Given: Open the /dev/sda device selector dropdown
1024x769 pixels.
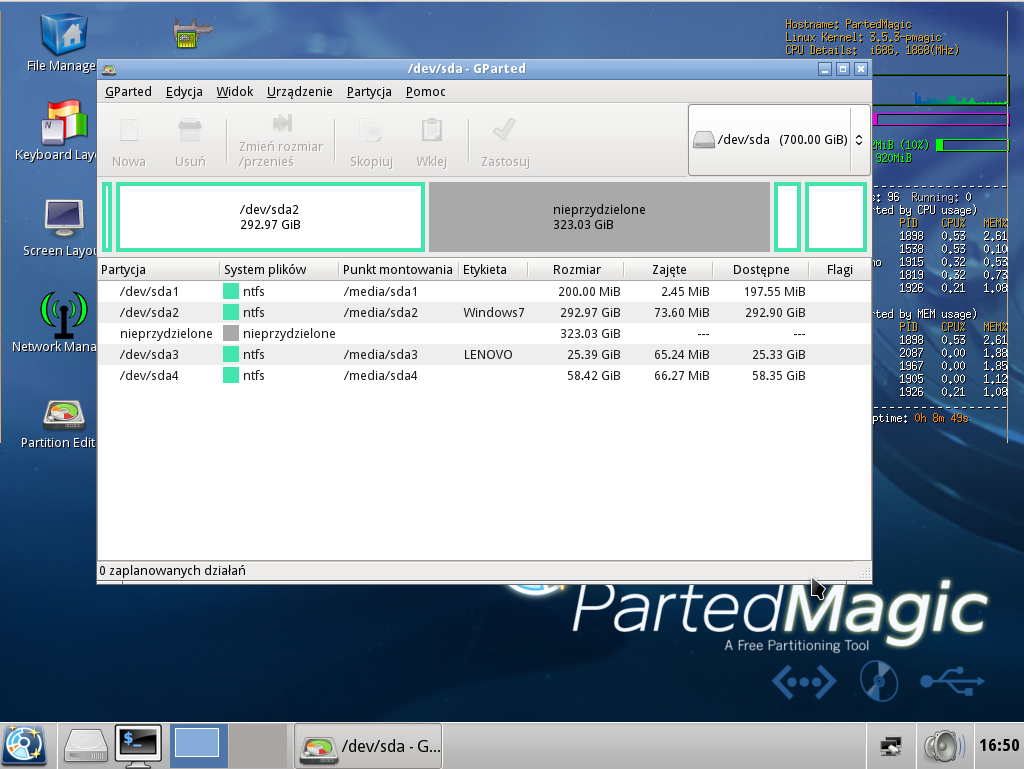Looking at the screenshot, I should [779, 140].
